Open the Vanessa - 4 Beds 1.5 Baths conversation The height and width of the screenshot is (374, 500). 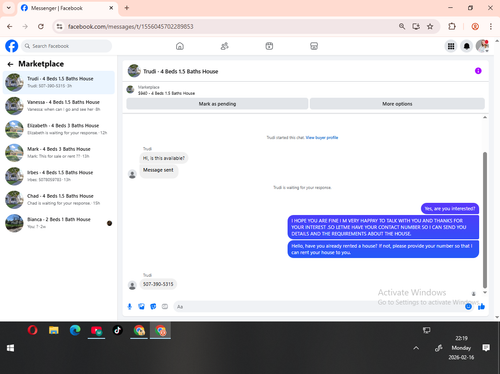(x=59, y=106)
